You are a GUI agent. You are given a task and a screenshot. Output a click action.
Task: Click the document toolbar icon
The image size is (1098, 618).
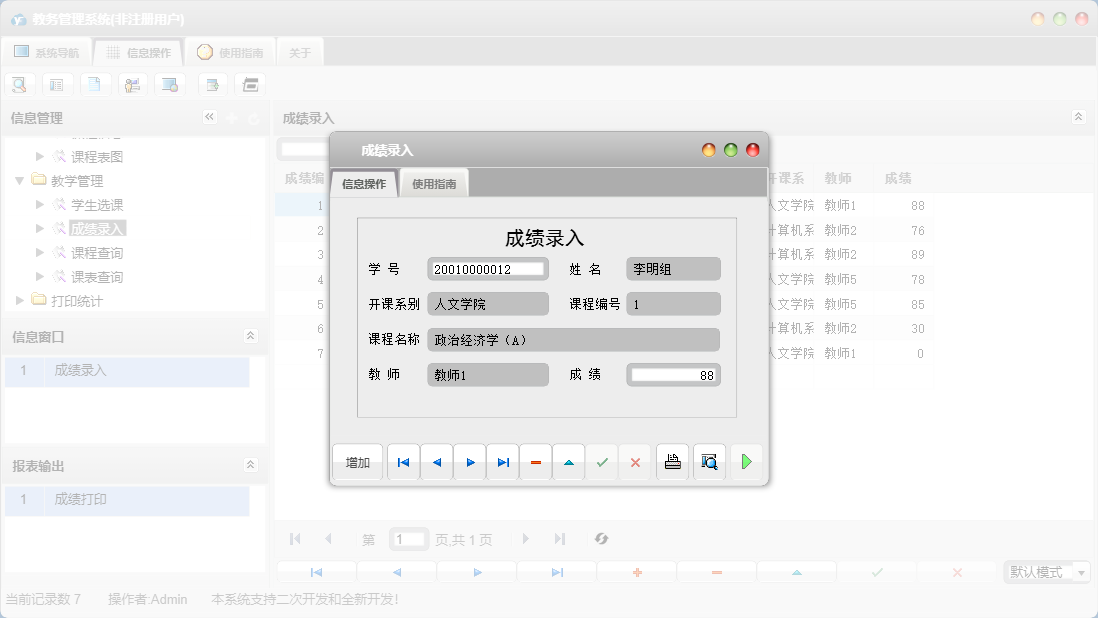pyautogui.click(x=95, y=84)
